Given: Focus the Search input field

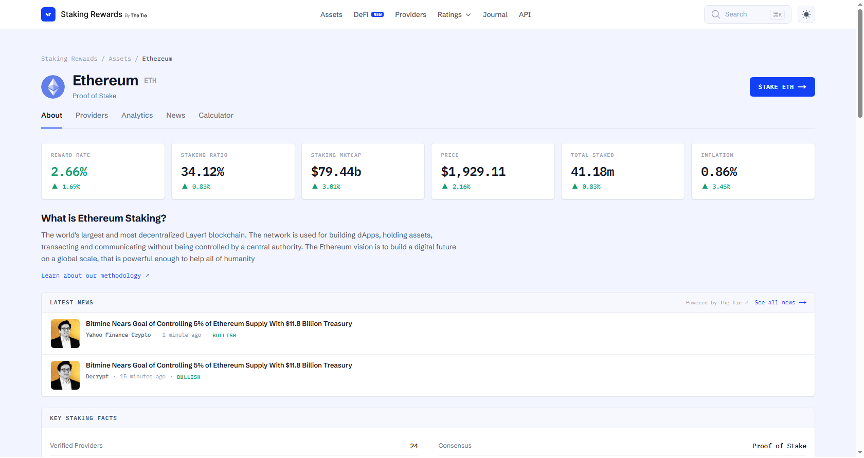Looking at the screenshot, I should point(747,14).
